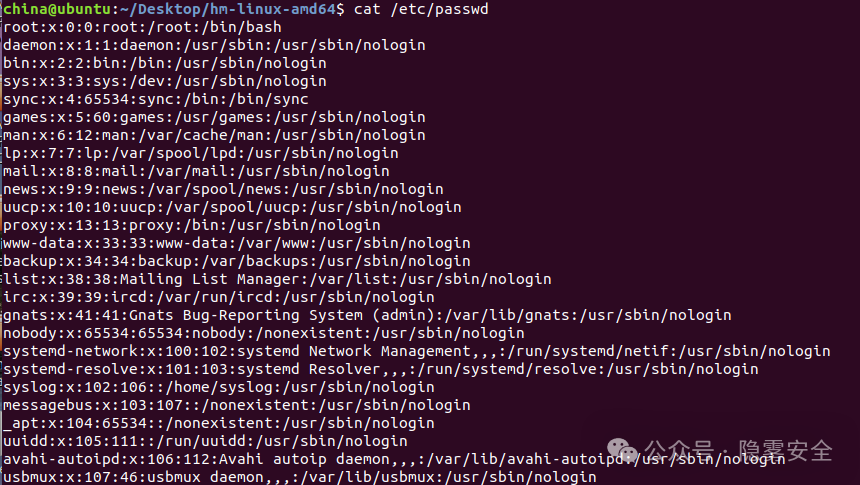Click the WeChat watermark icon
This screenshot has width=860, height=485.
(x=627, y=452)
